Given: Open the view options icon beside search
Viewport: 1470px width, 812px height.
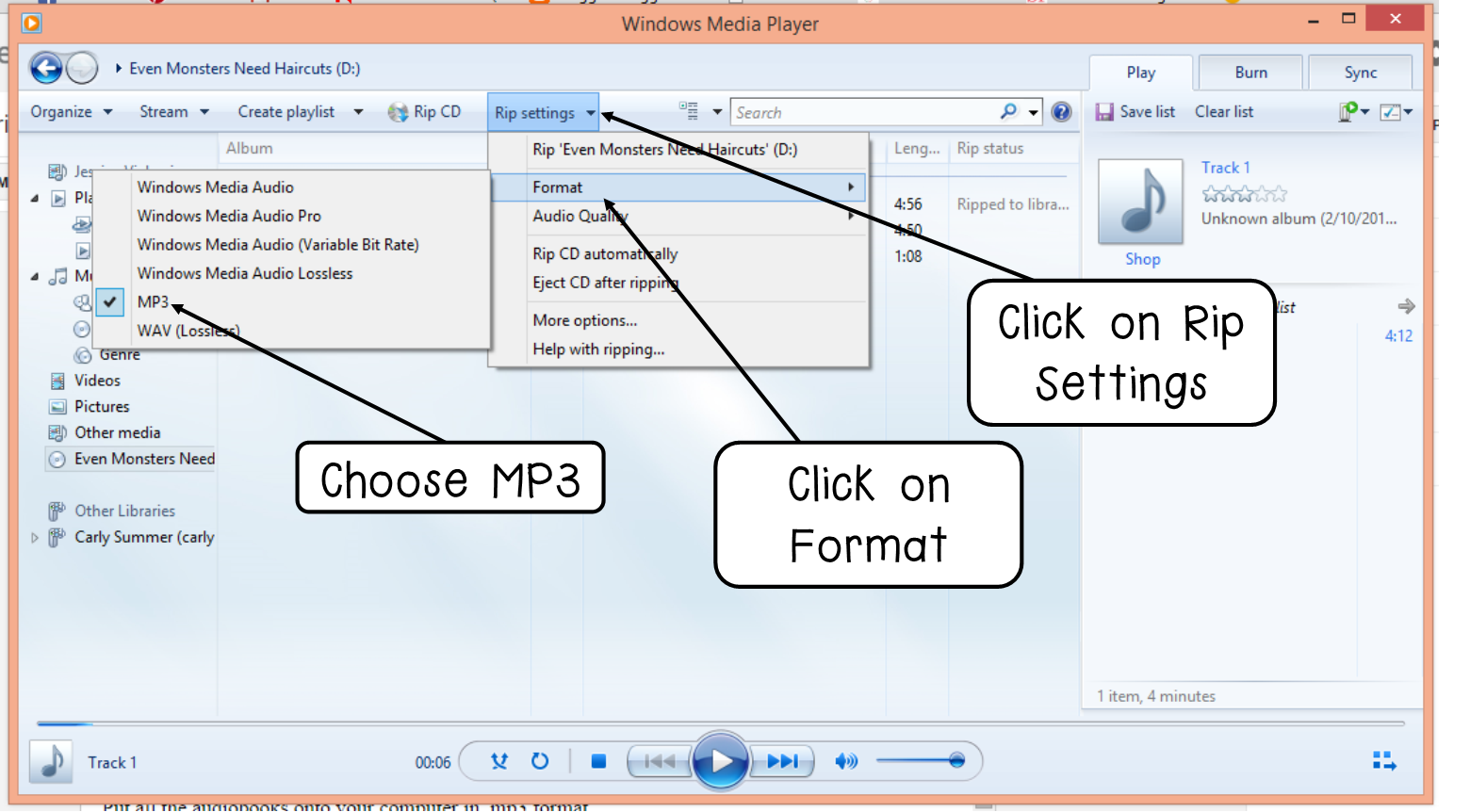Looking at the screenshot, I should pos(689,111).
